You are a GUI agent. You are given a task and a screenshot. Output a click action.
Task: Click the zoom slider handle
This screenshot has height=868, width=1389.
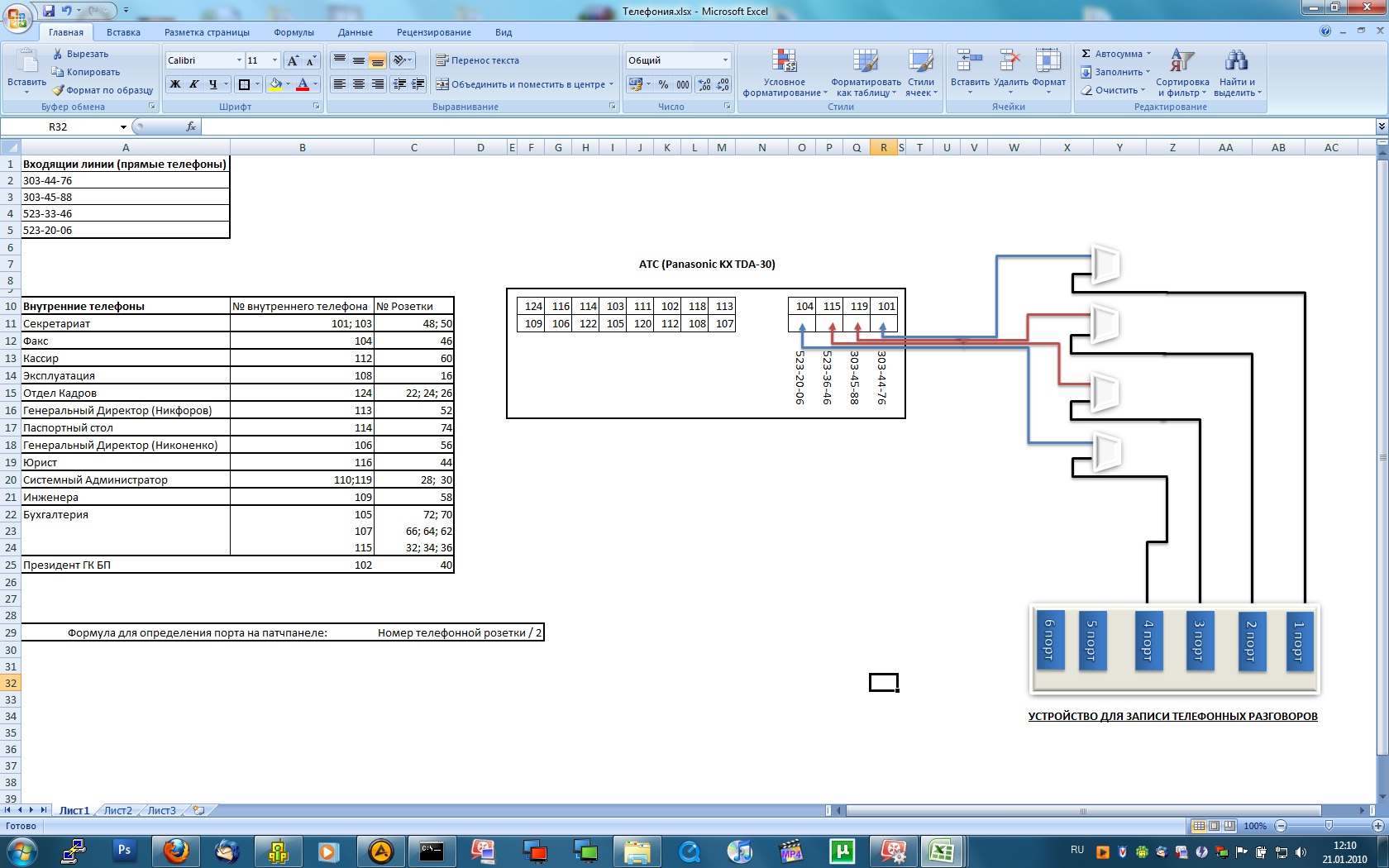(x=1329, y=826)
